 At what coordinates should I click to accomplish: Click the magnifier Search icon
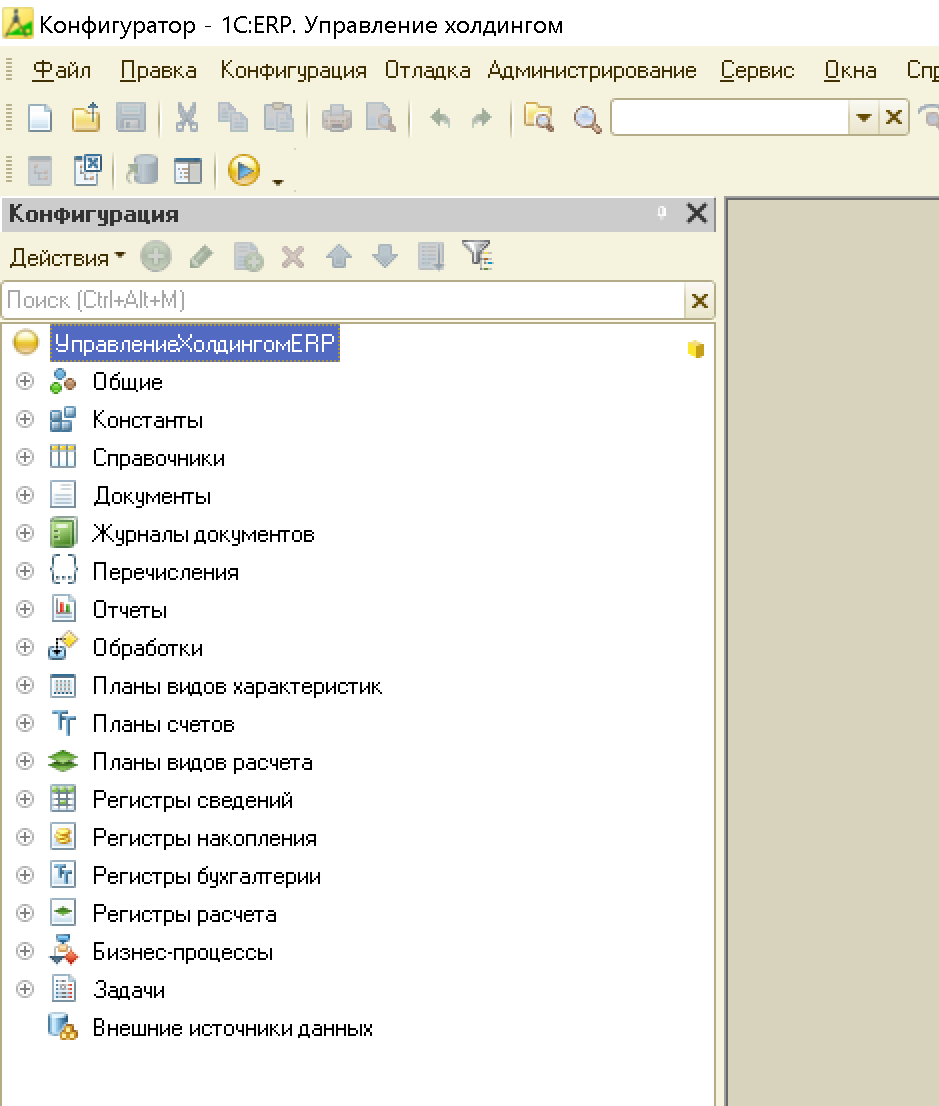[x=587, y=119]
